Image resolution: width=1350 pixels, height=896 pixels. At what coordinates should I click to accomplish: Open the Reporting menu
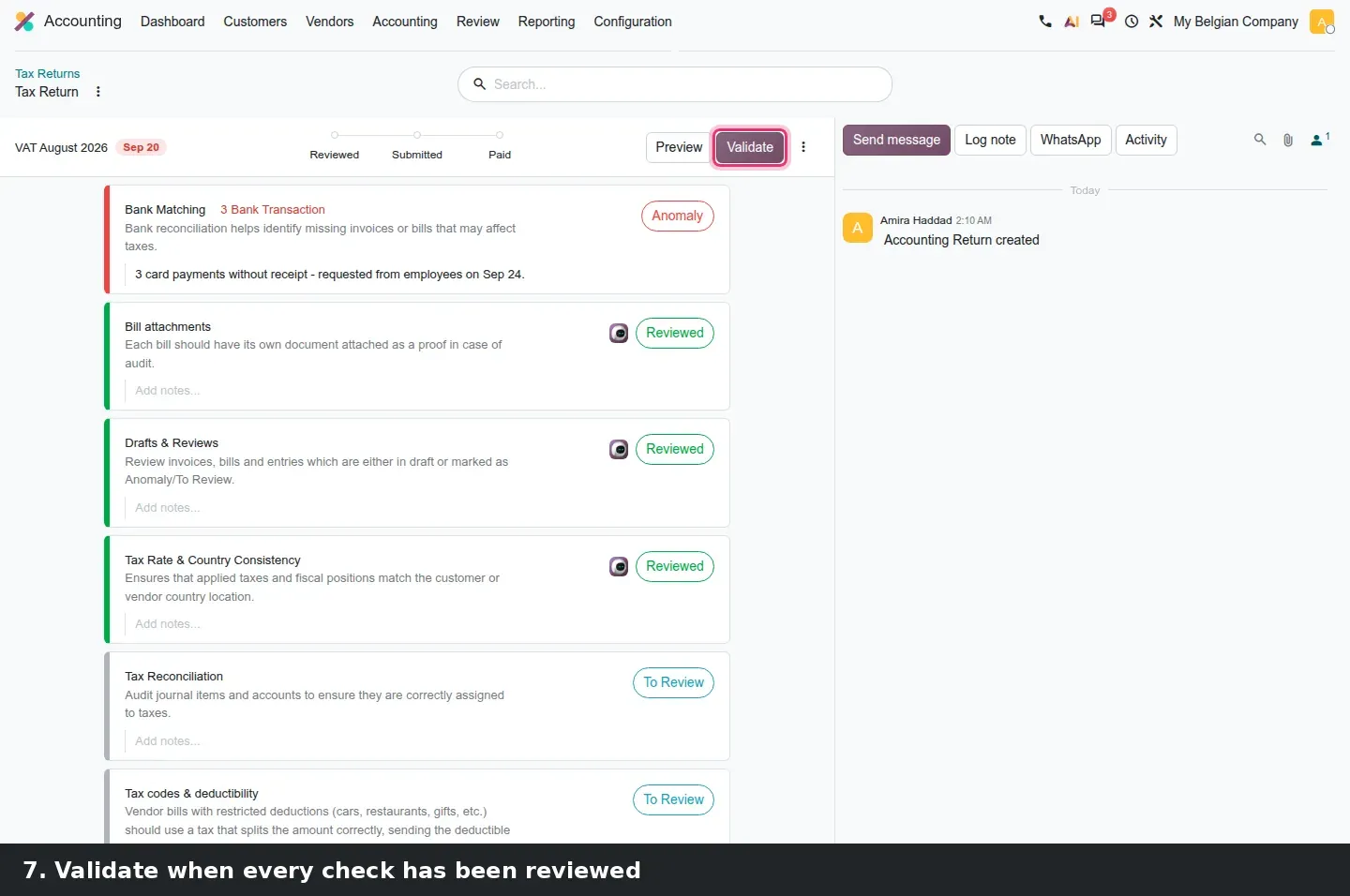click(x=547, y=22)
